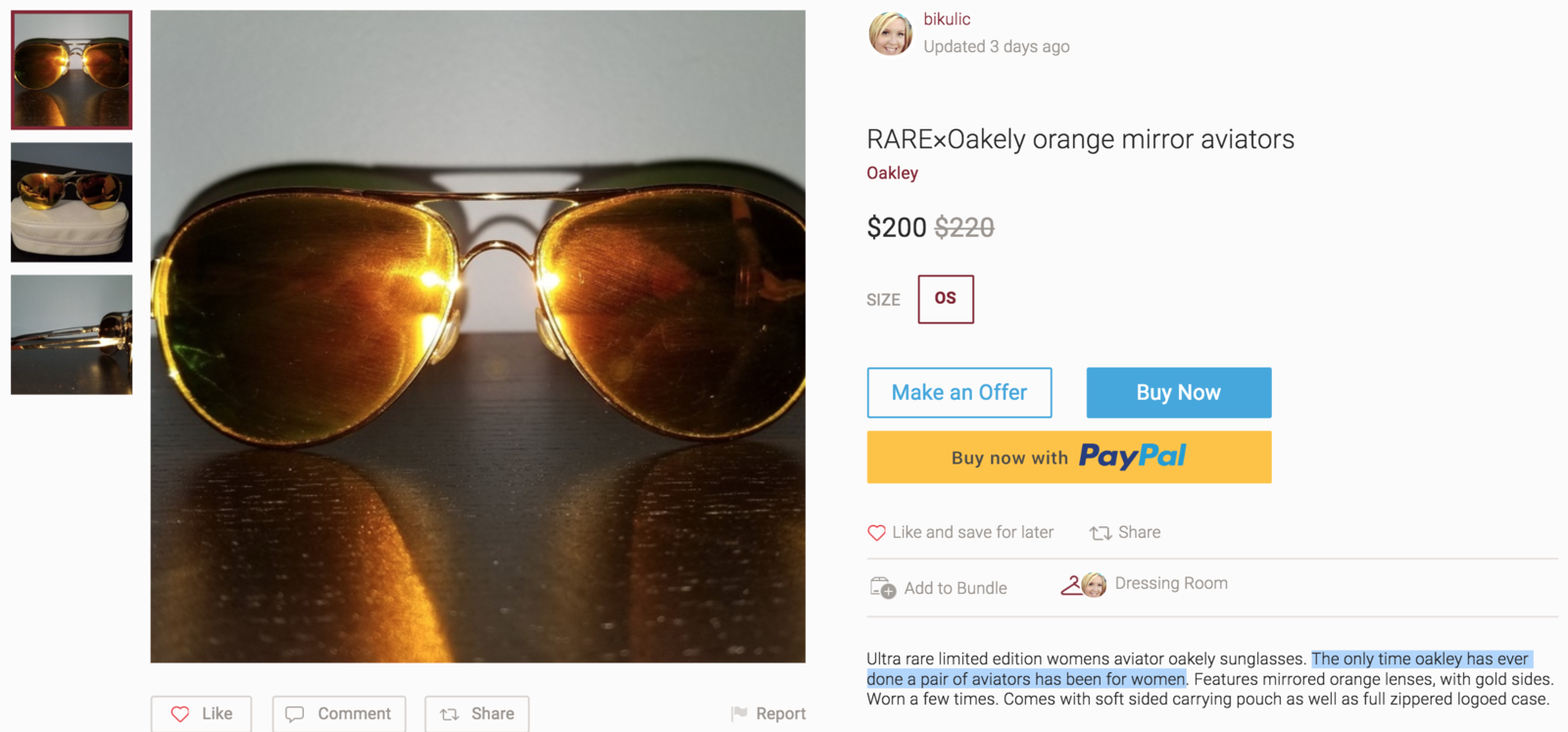The width and height of the screenshot is (1568, 732).
Task: Click the comment speech bubble icon
Action: (x=294, y=714)
